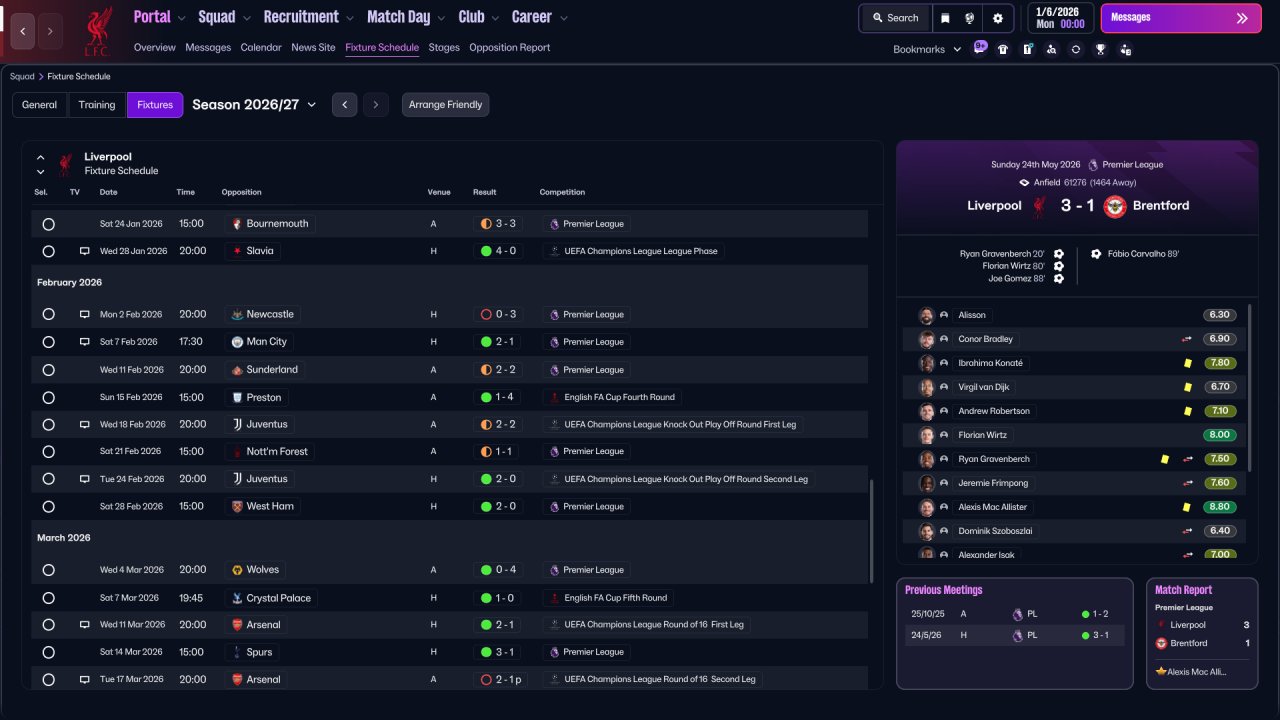Image resolution: width=1280 pixels, height=720 pixels.
Task: Open the News Site tab
Action: (313, 48)
